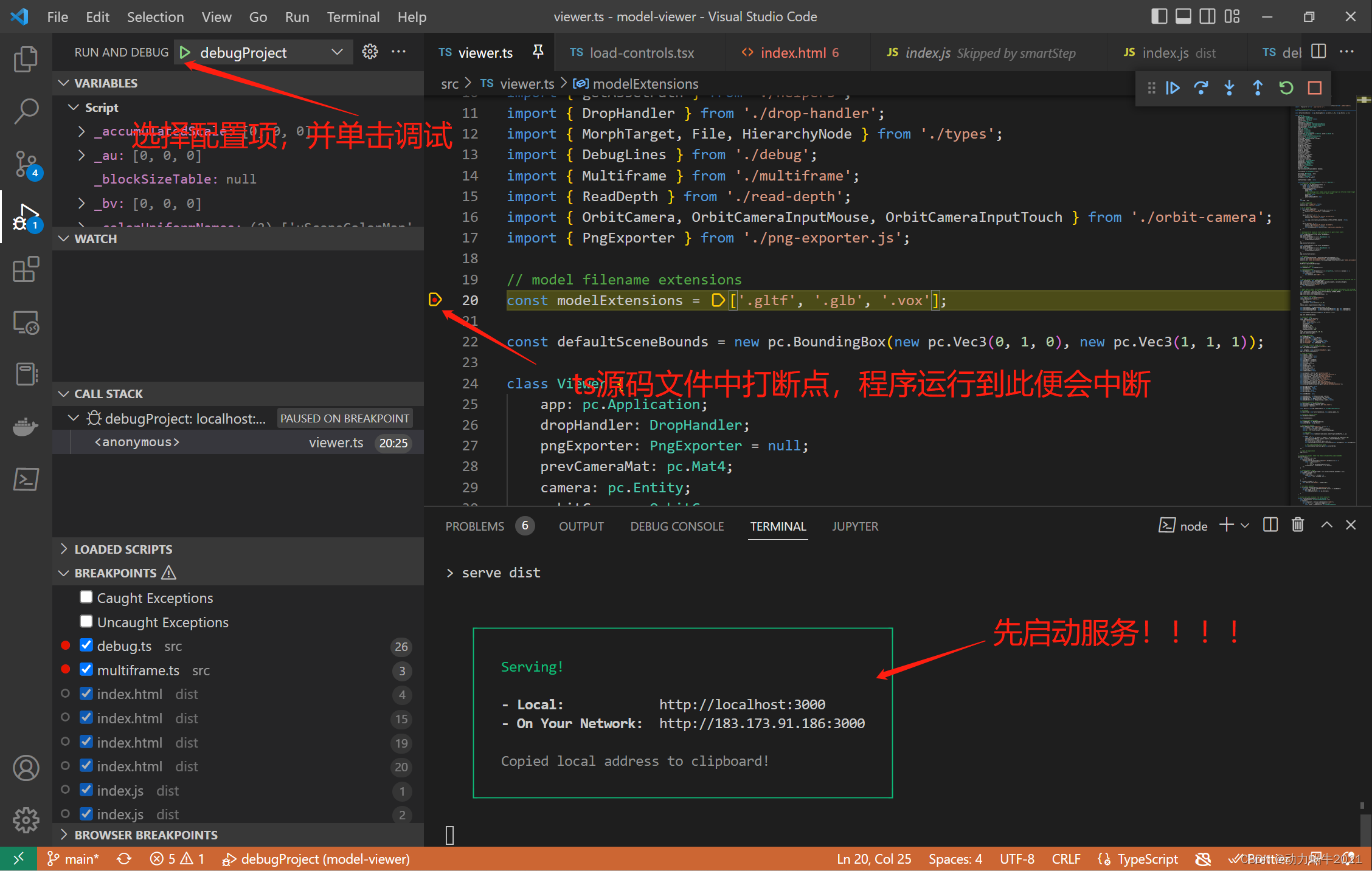
Task: Click CRLF end-of-line selector
Action: click(1066, 859)
